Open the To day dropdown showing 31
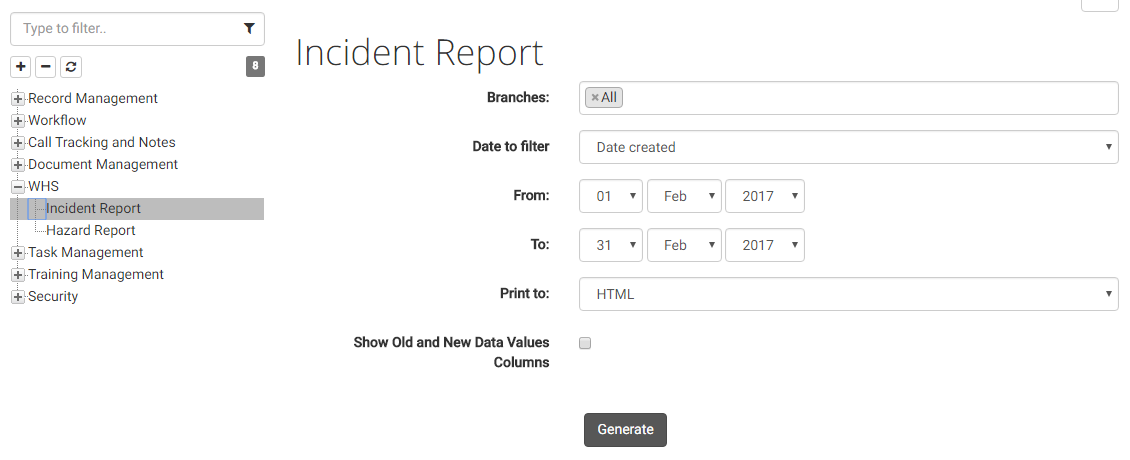This screenshot has width=1130, height=460. 611,245
